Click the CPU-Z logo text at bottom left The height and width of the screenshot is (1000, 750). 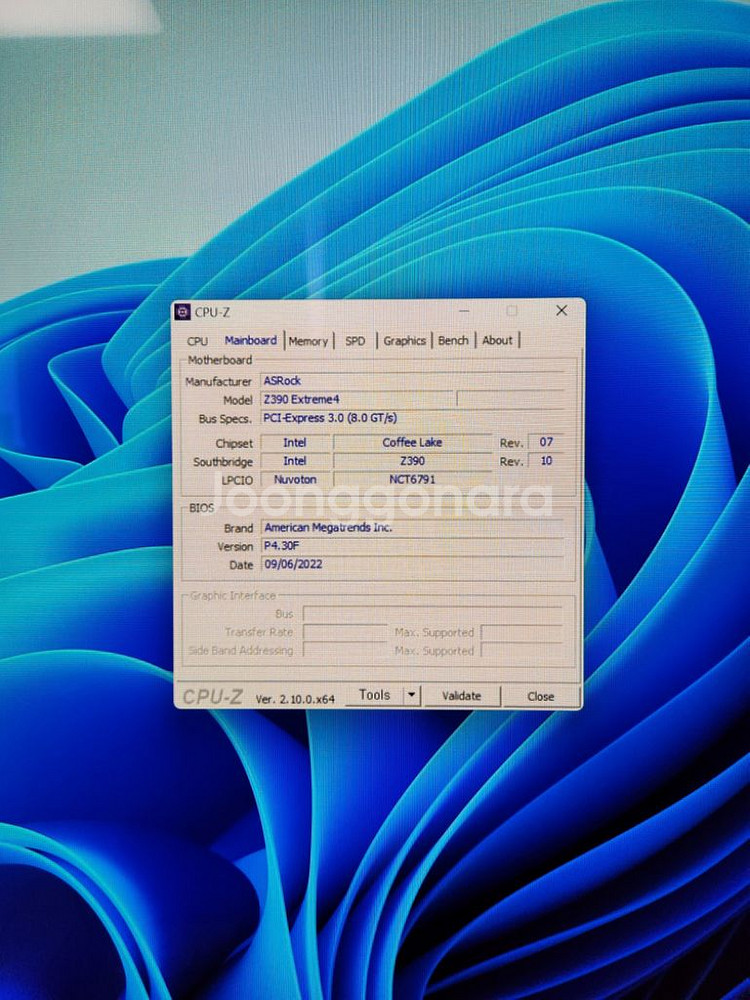(212, 697)
